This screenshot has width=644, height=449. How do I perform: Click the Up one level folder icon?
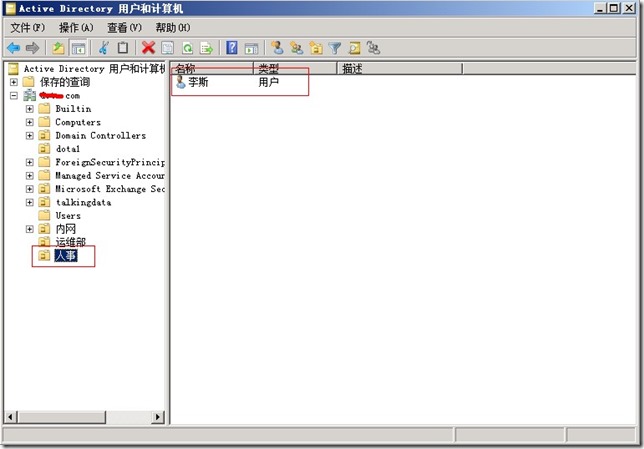tap(58, 47)
